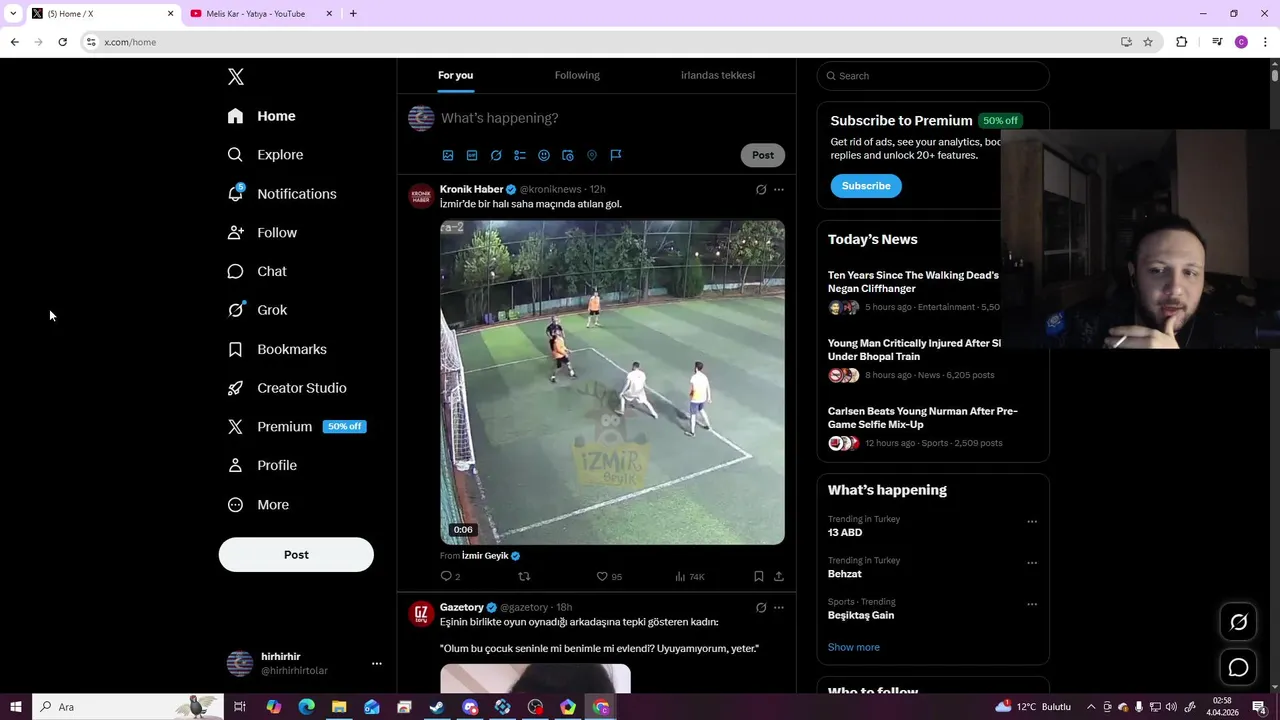This screenshot has width=1280, height=720.
Task: Switch to irlandas tekkesi tab
Action: pyautogui.click(x=718, y=75)
